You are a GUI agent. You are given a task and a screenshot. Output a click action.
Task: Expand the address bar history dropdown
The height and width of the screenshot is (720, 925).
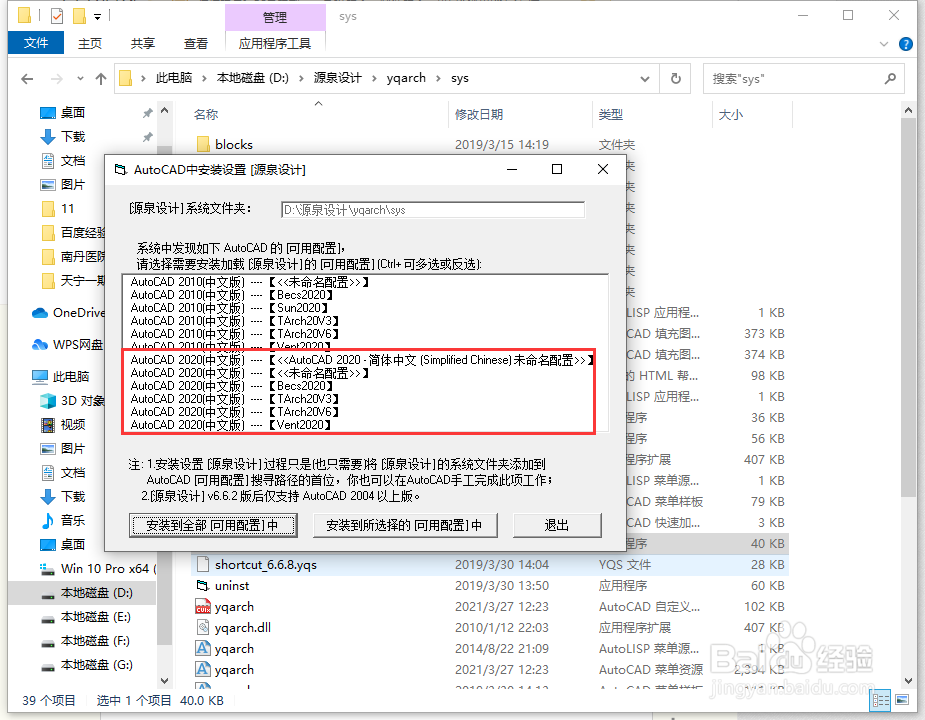pyautogui.click(x=645, y=78)
